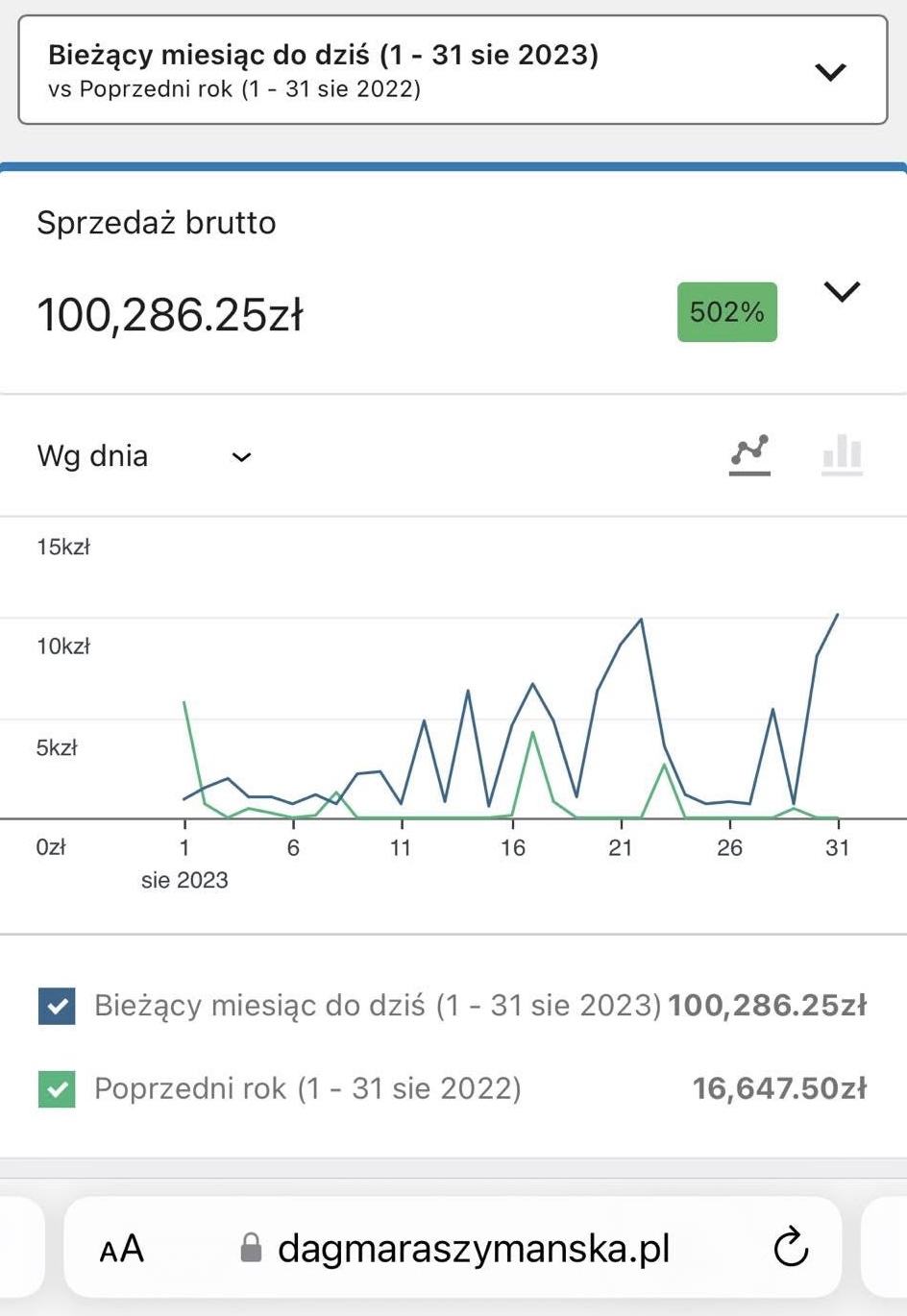Select the Sprzedaż brutto heading
Image resolution: width=907 pixels, height=1316 pixels.
(157, 222)
